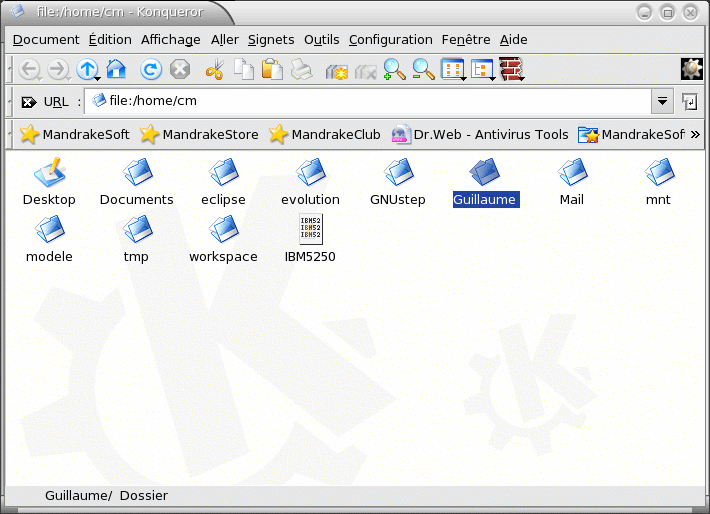Open the Aide menu
Image resolution: width=710 pixels, height=514 pixels.
(x=513, y=40)
